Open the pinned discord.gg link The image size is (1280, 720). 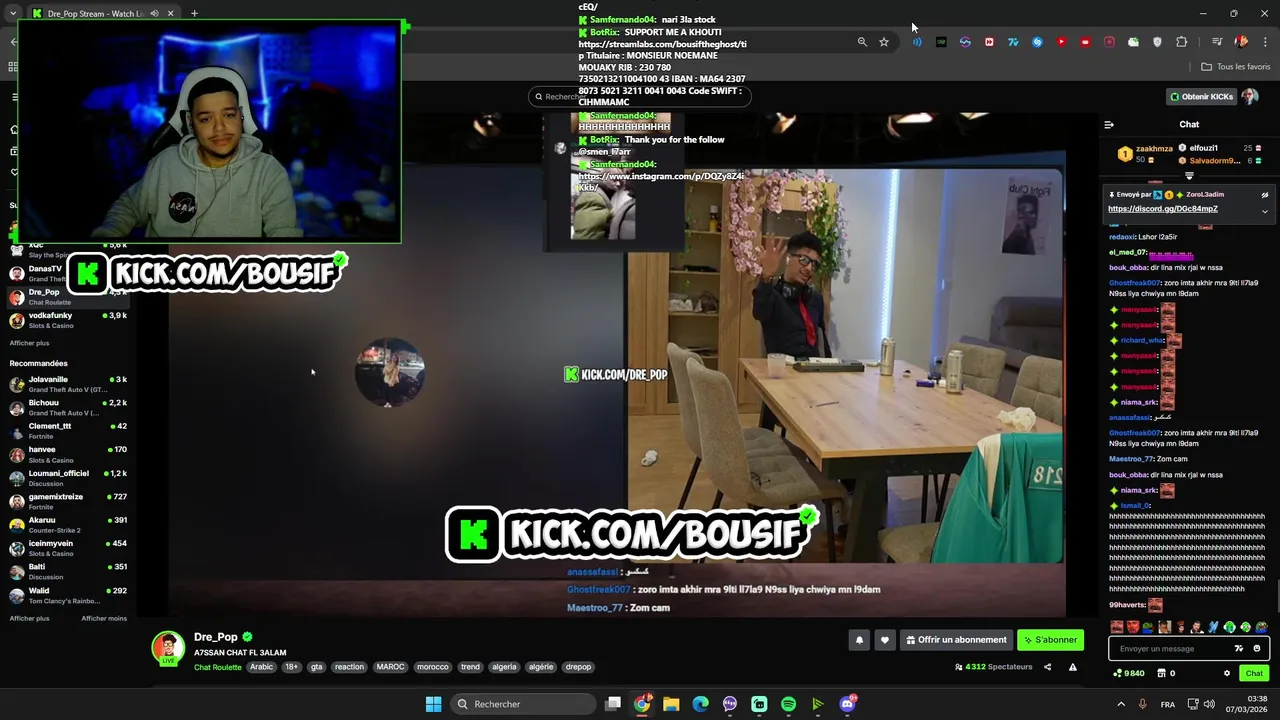pyautogui.click(x=1162, y=209)
